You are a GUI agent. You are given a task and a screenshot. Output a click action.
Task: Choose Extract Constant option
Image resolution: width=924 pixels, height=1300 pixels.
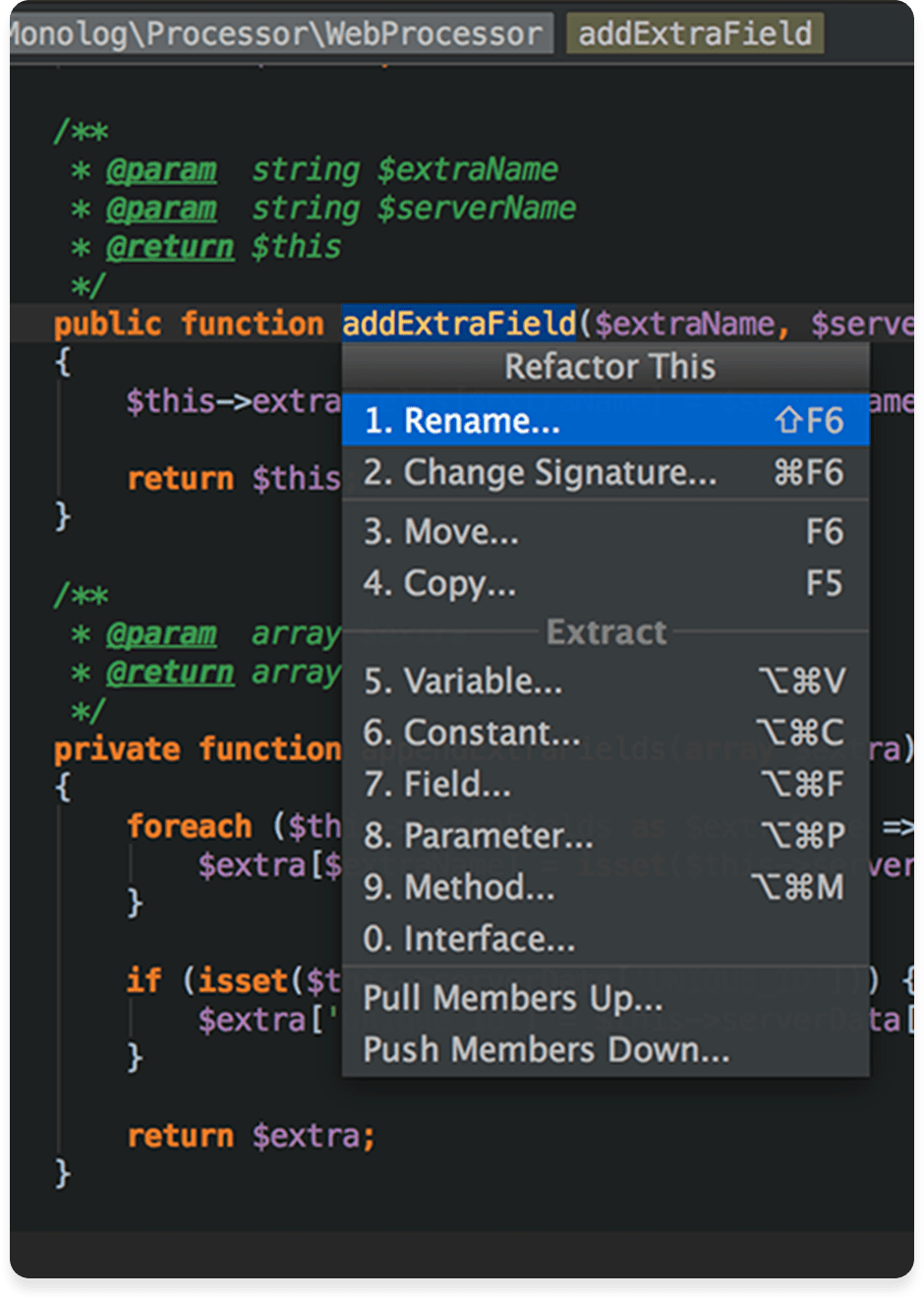pyautogui.click(x=606, y=733)
